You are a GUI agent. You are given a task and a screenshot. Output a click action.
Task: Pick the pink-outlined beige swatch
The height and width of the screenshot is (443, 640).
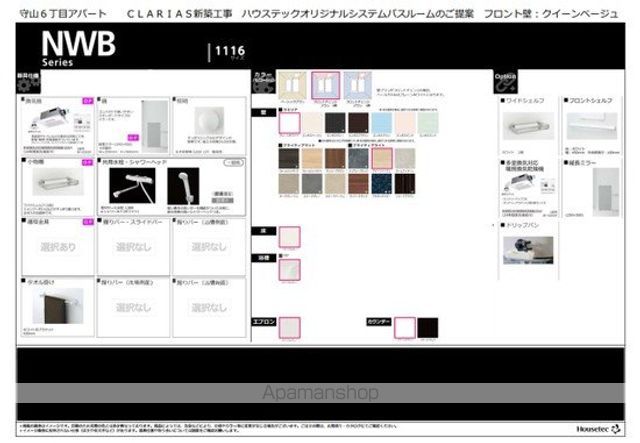[x=382, y=158]
